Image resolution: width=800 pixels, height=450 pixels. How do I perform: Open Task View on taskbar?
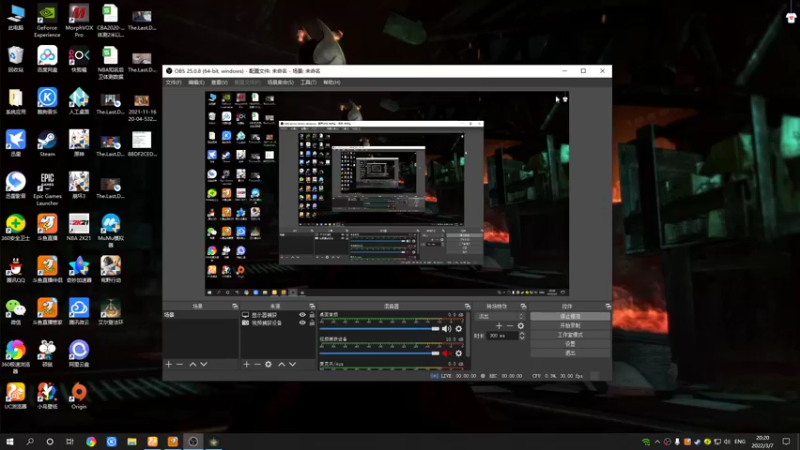coord(70,441)
